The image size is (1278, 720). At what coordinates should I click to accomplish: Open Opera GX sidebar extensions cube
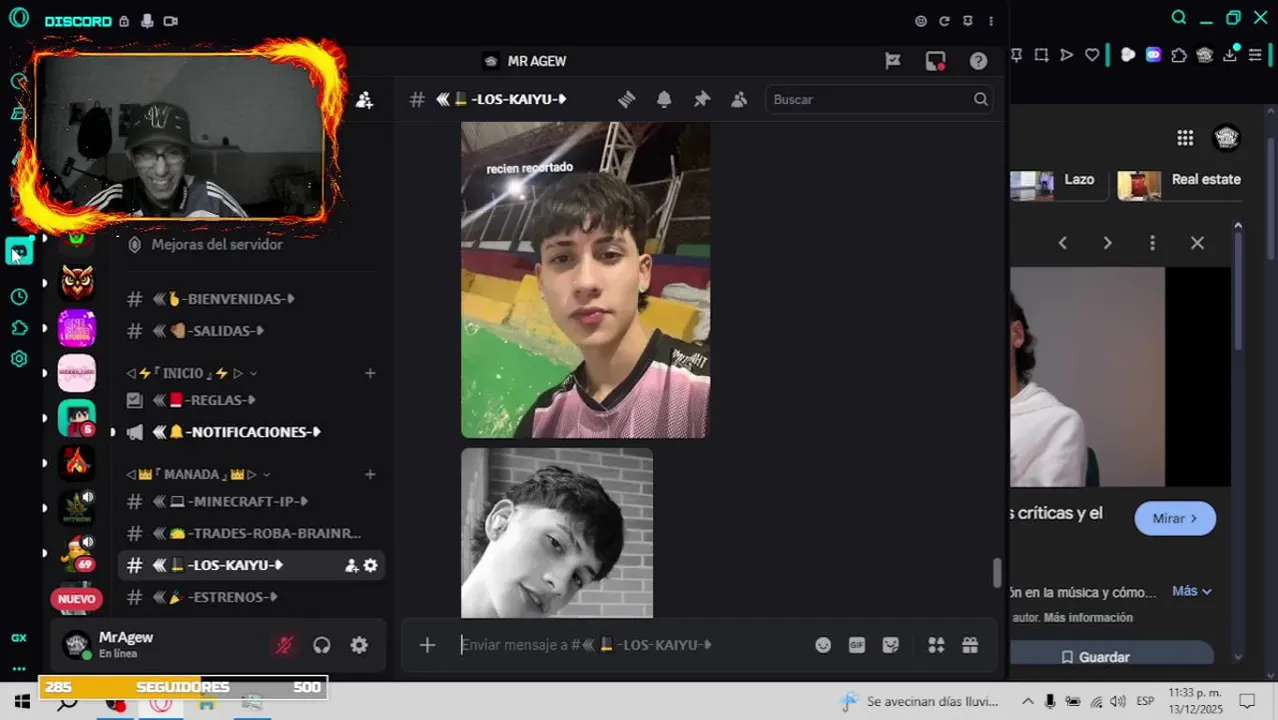coord(19,328)
